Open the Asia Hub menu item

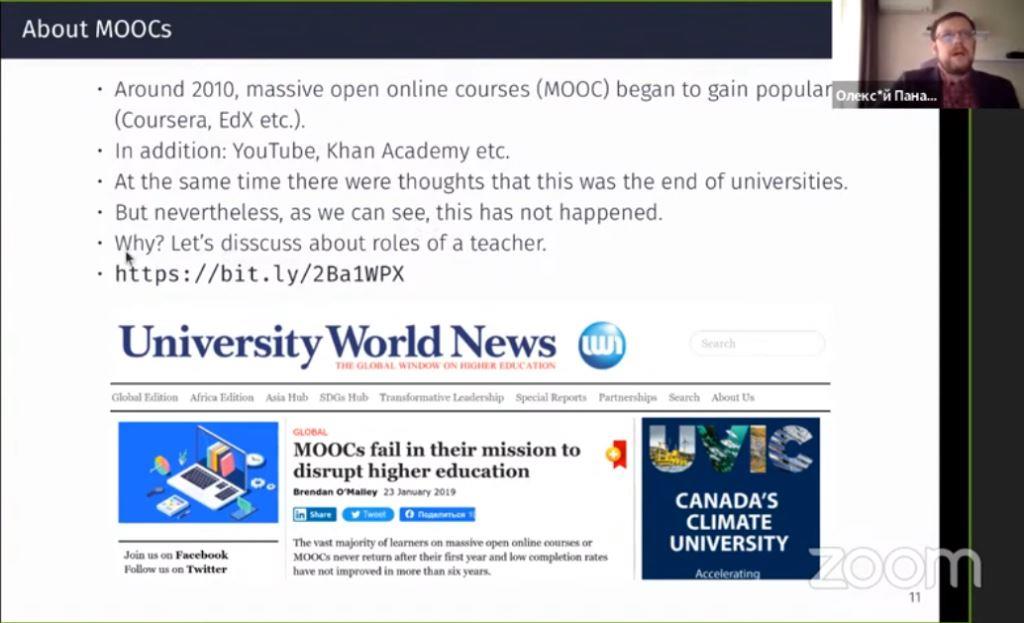click(x=286, y=397)
